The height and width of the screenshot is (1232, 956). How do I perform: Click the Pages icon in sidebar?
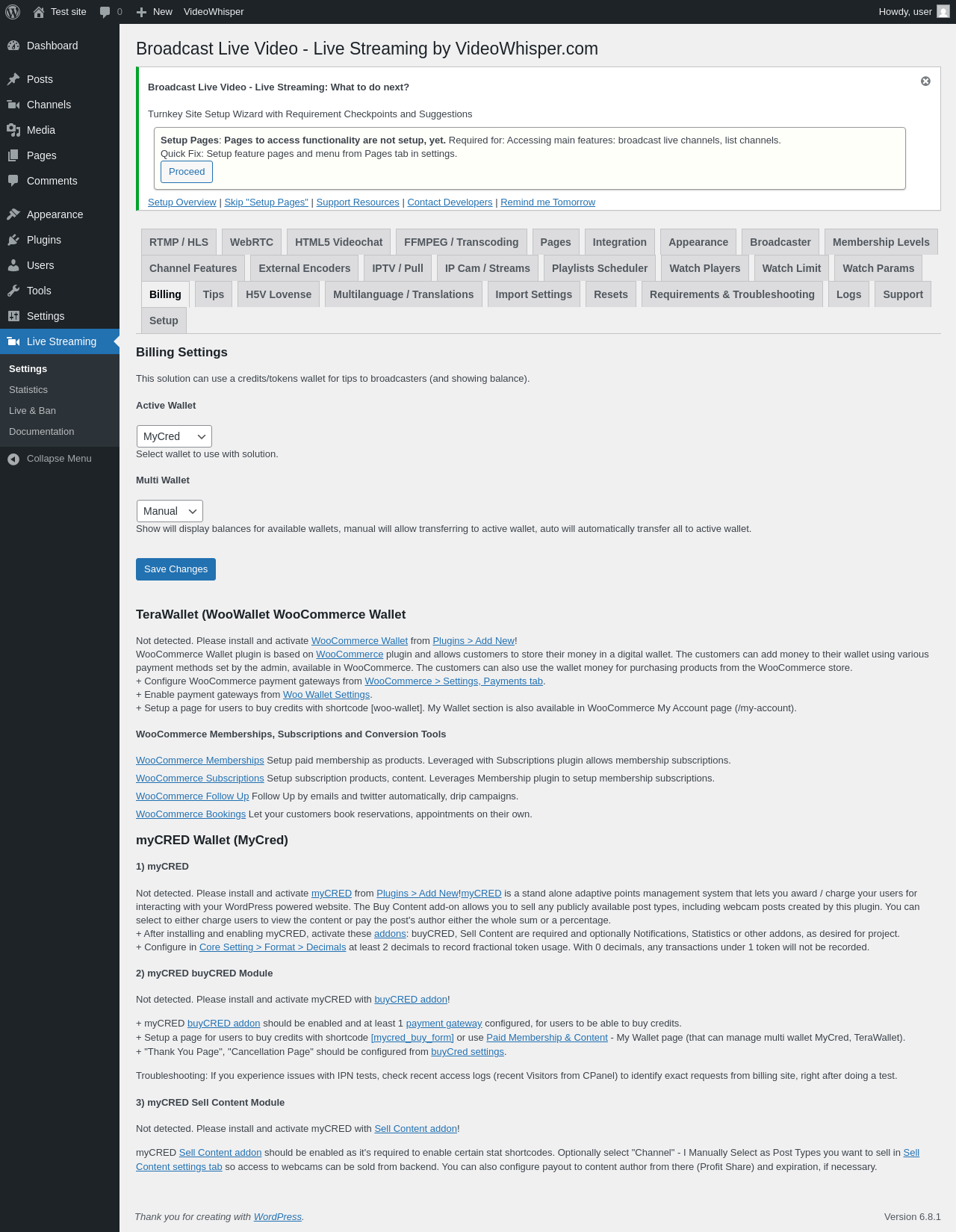pos(13,155)
